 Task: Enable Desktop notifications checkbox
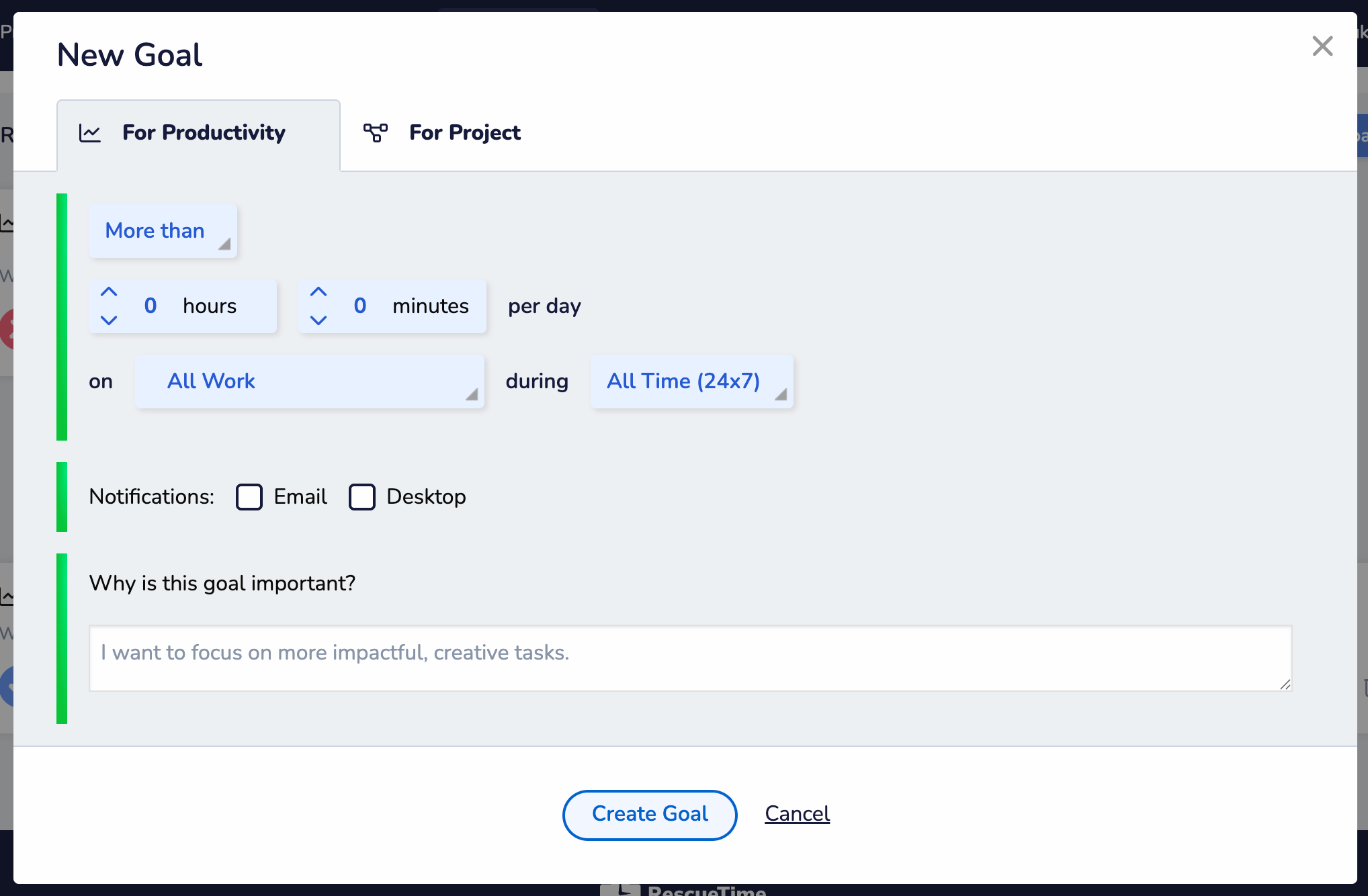coord(362,497)
